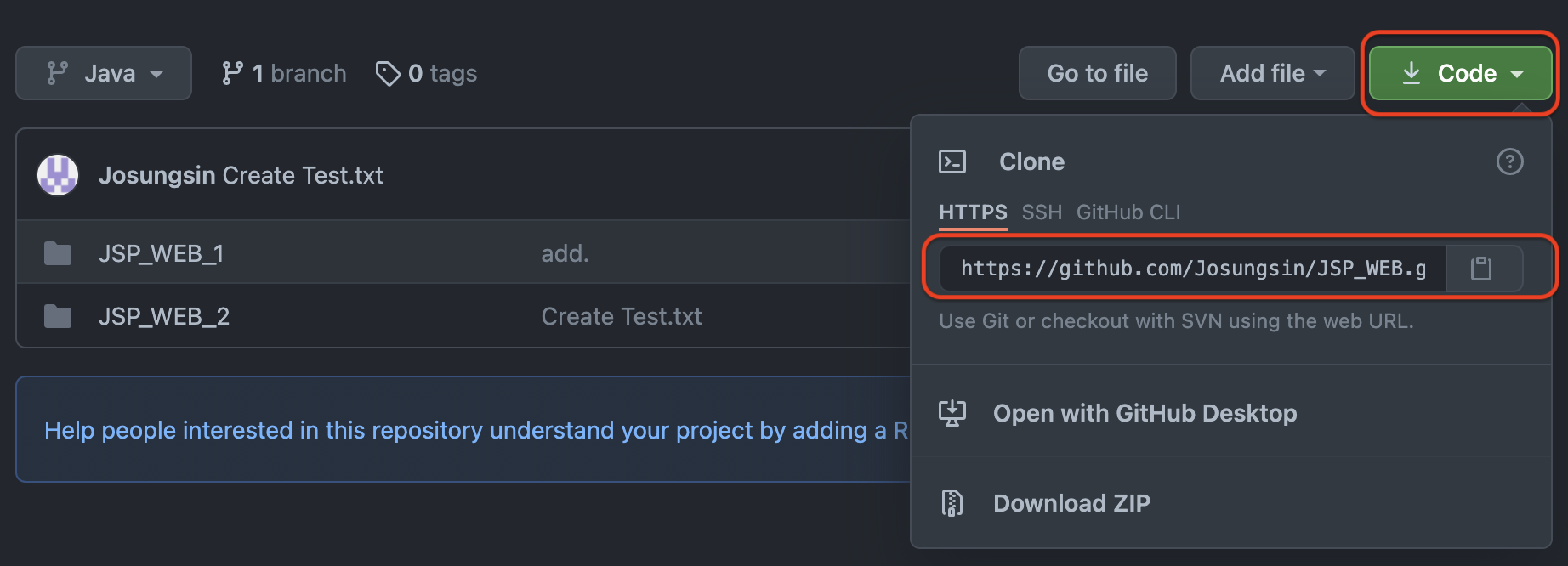
Task: Open the green Code dropdown
Action: coord(1459,73)
